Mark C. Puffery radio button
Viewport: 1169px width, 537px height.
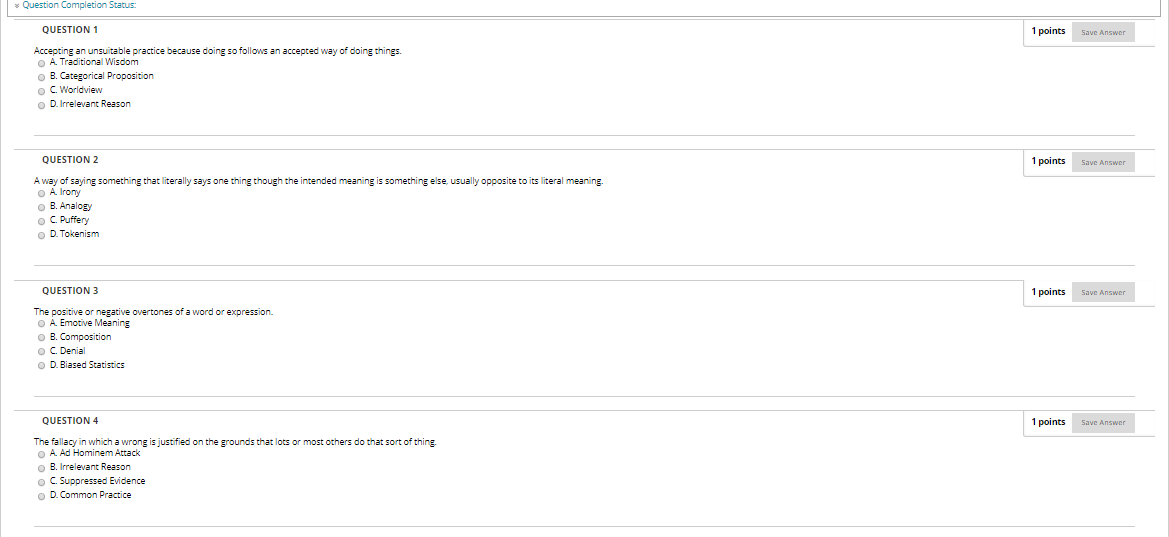point(41,222)
